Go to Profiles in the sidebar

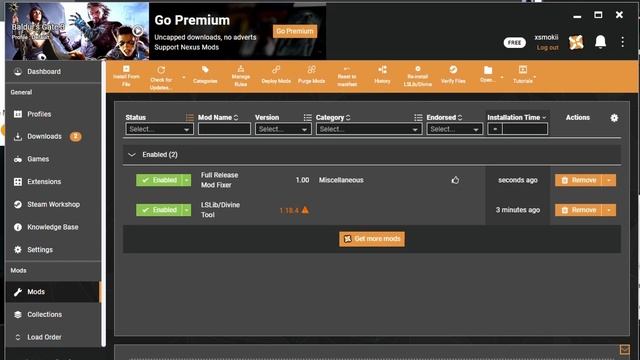(x=53, y=114)
